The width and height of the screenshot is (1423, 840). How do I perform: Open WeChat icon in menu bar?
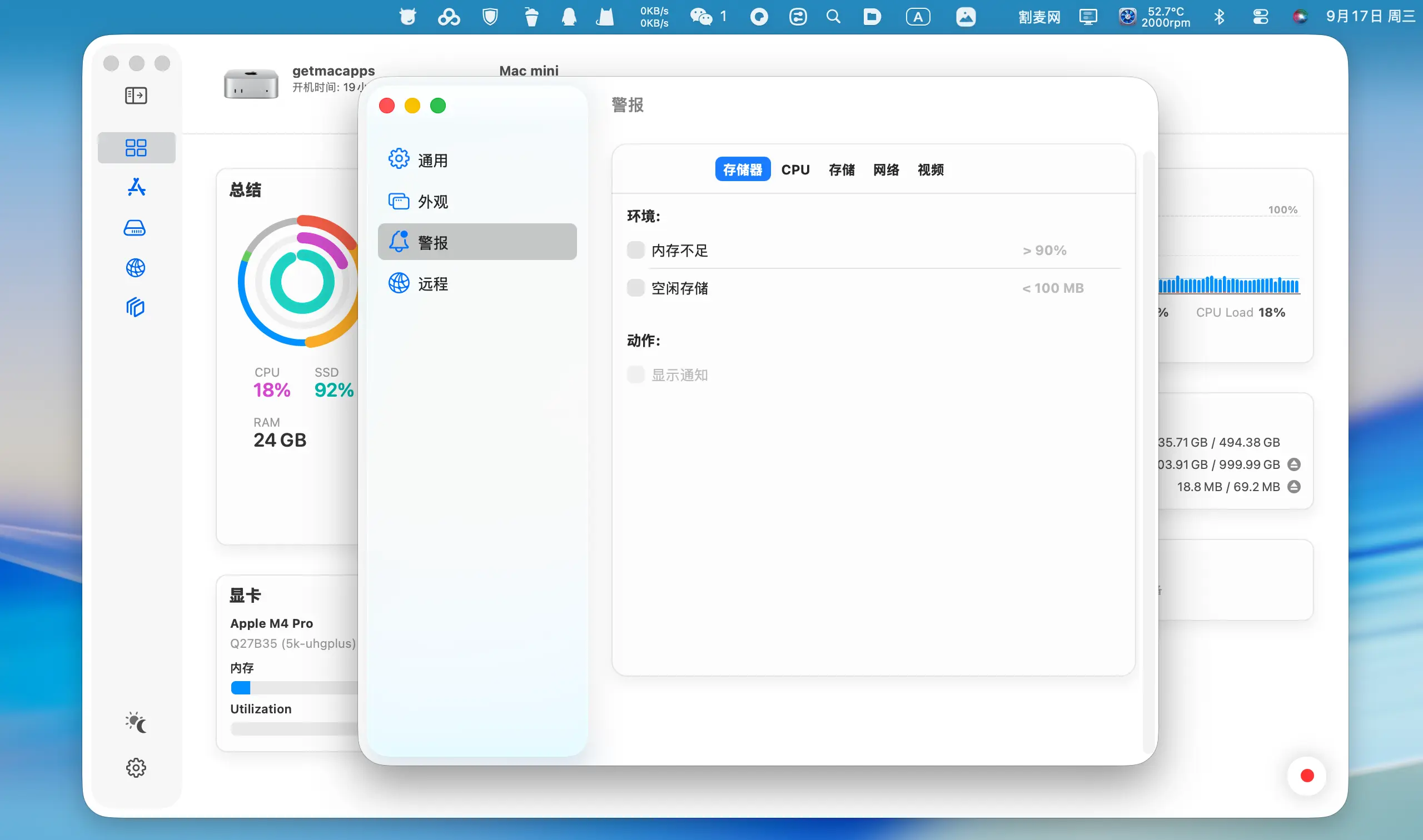(701, 17)
